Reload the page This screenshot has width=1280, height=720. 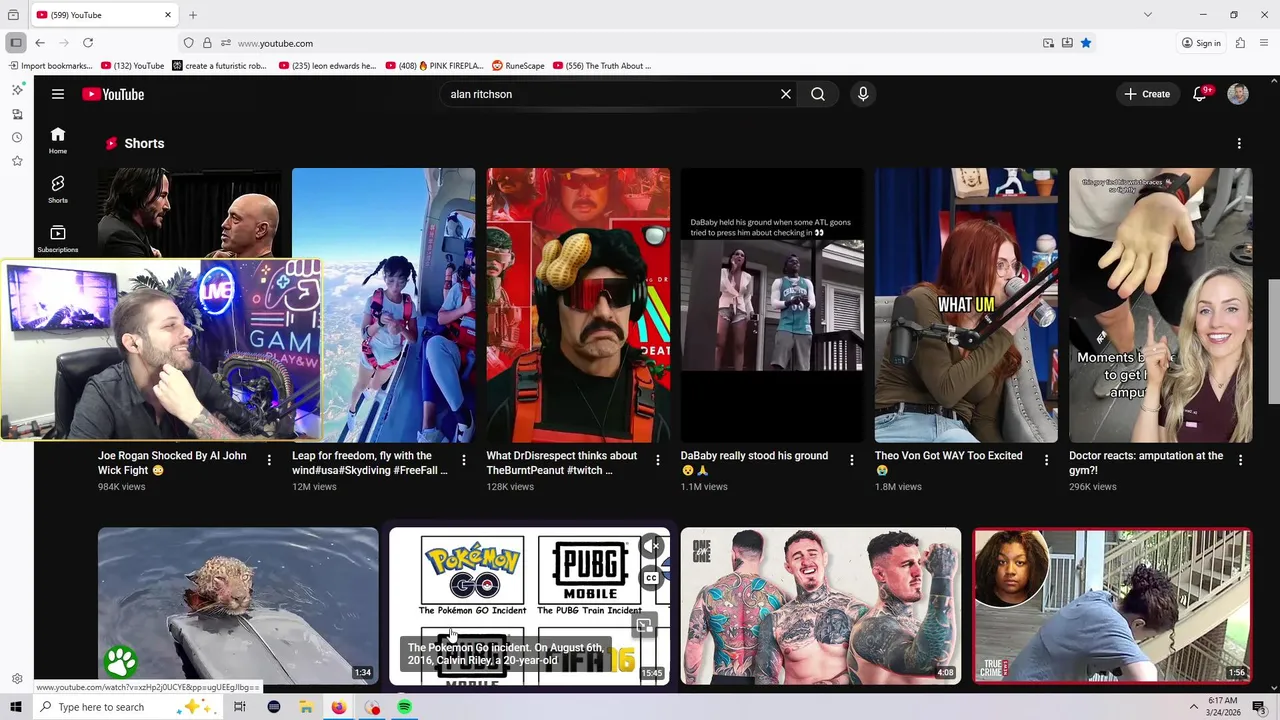tap(88, 43)
